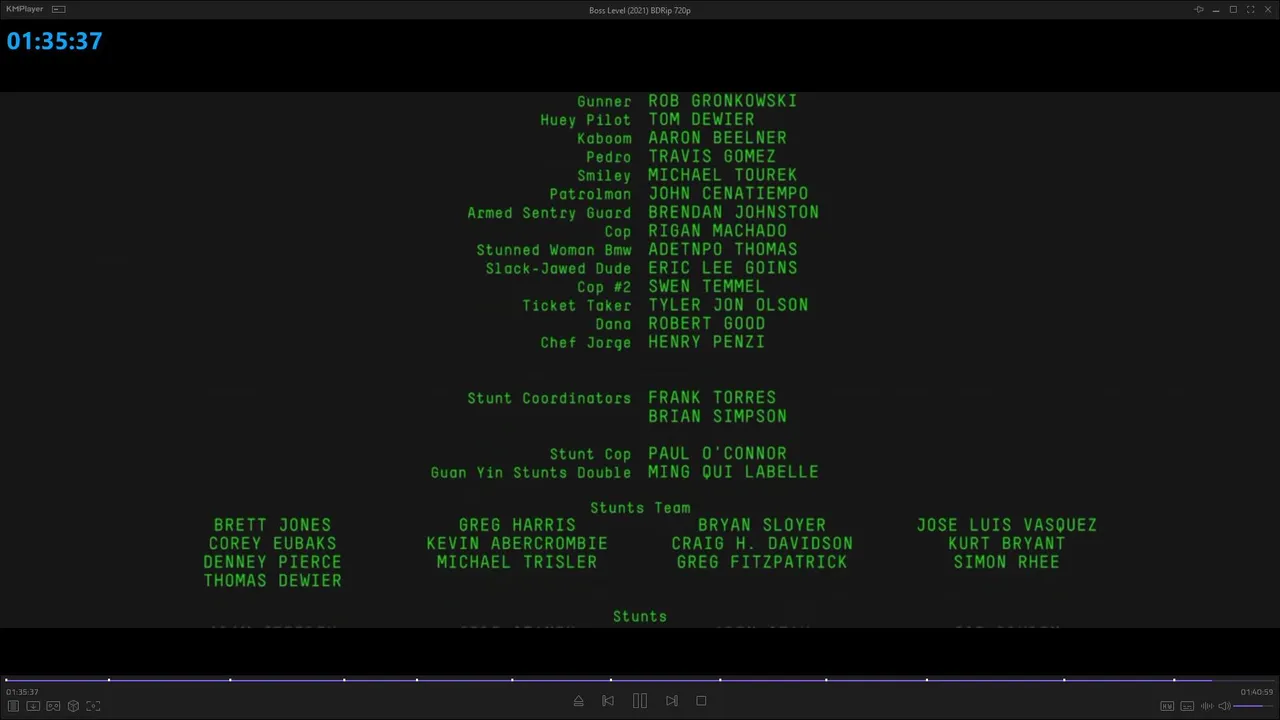Pin the player window on top
1280x720 pixels.
1199,10
